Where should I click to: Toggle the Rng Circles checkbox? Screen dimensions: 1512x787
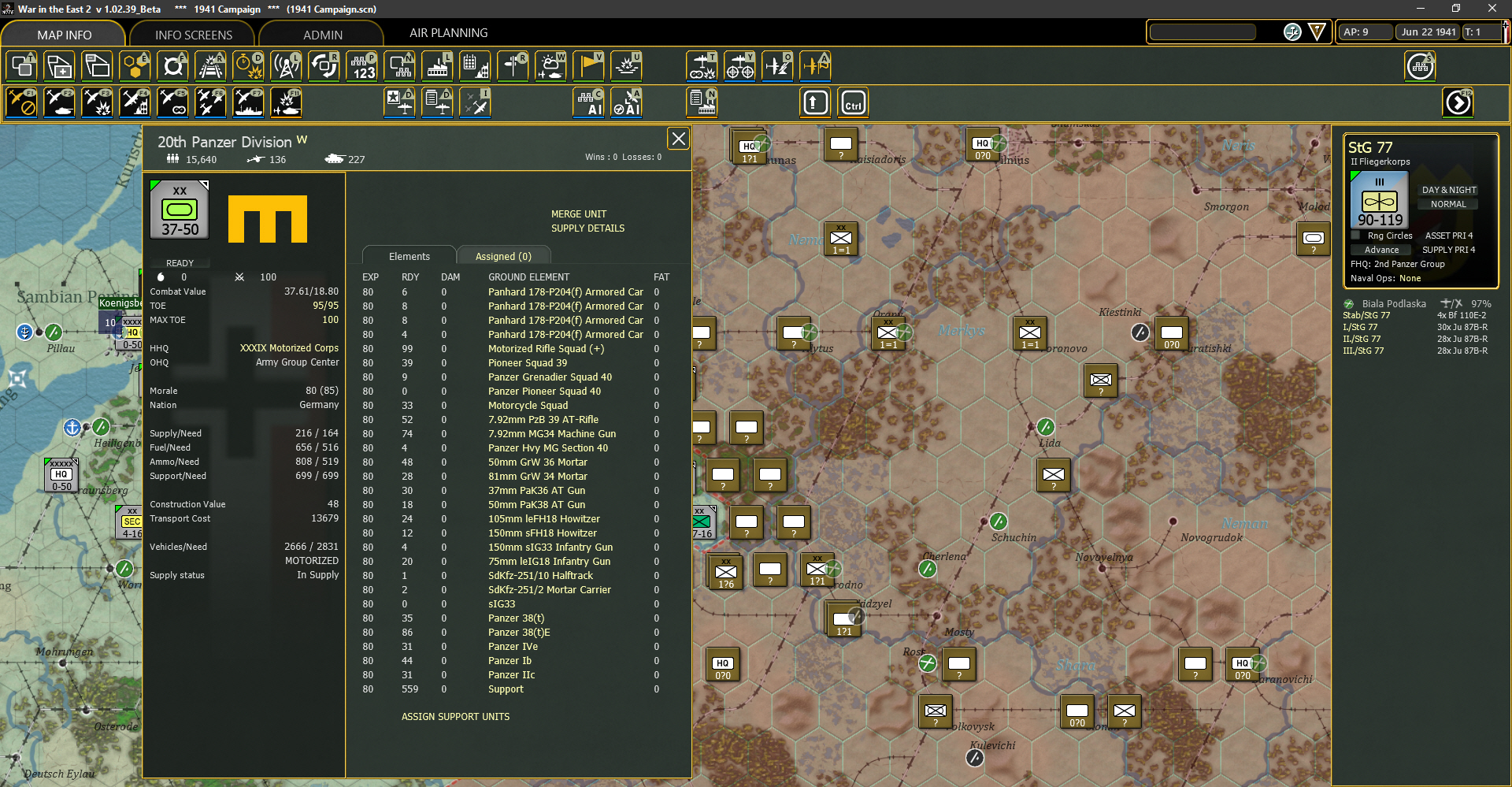[x=1355, y=236]
